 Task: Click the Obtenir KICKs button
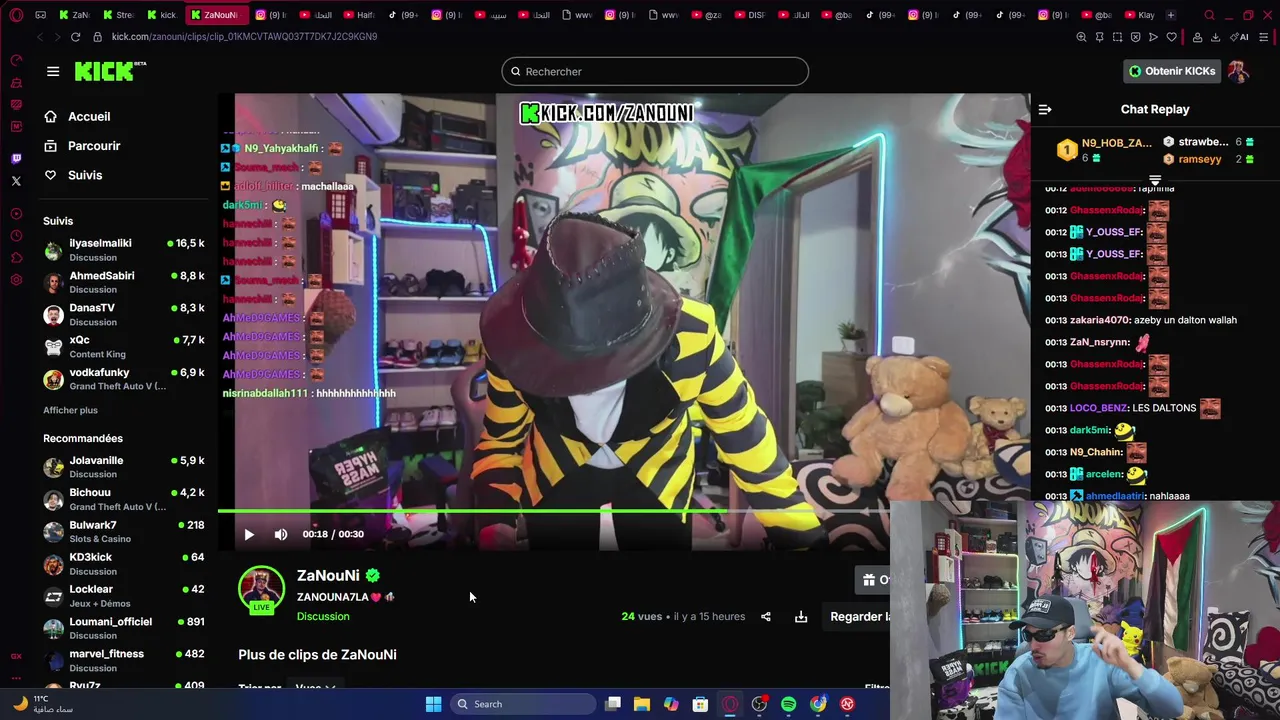(1172, 71)
